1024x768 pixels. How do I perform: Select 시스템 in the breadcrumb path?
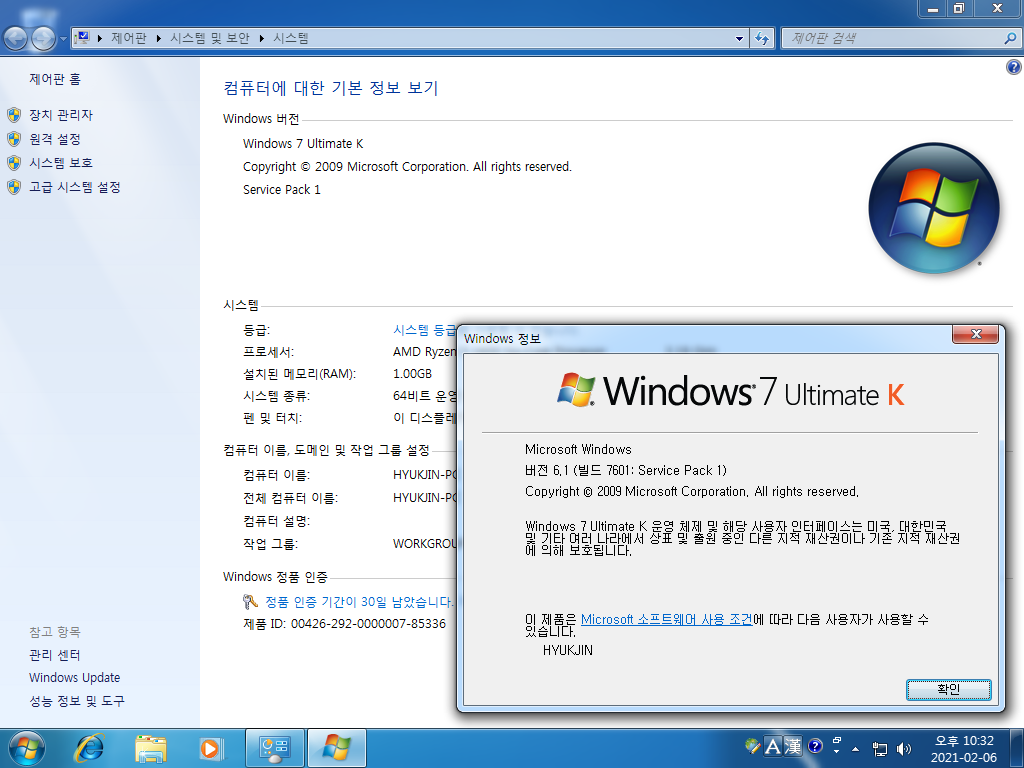[x=291, y=38]
